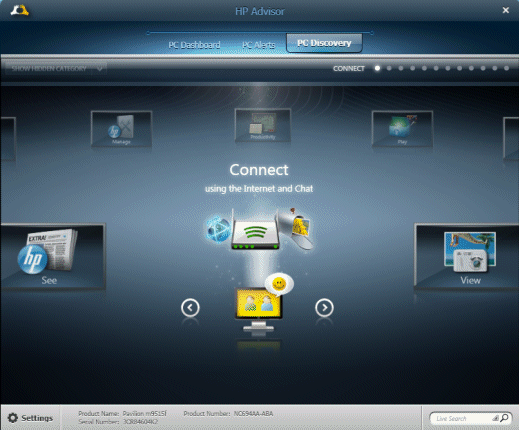519x430 pixels.
Task: Select the last page indicator dot
Action: [507, 68]
